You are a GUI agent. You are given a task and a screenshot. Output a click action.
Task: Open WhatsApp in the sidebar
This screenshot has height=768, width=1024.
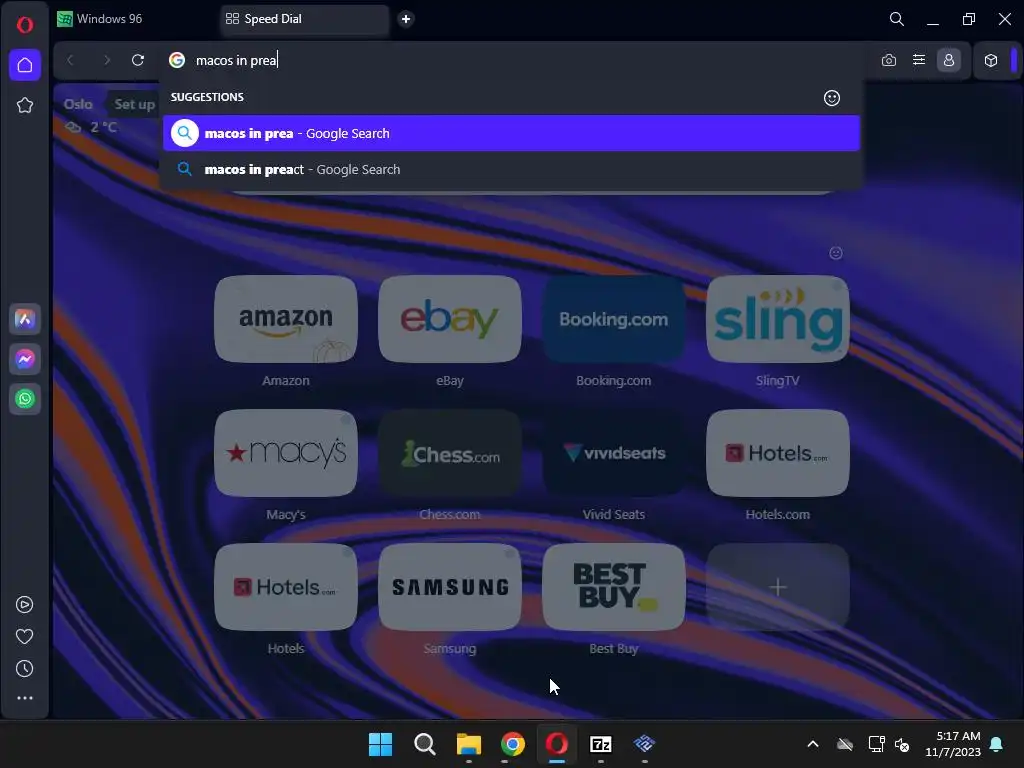(x=25, y=399)
